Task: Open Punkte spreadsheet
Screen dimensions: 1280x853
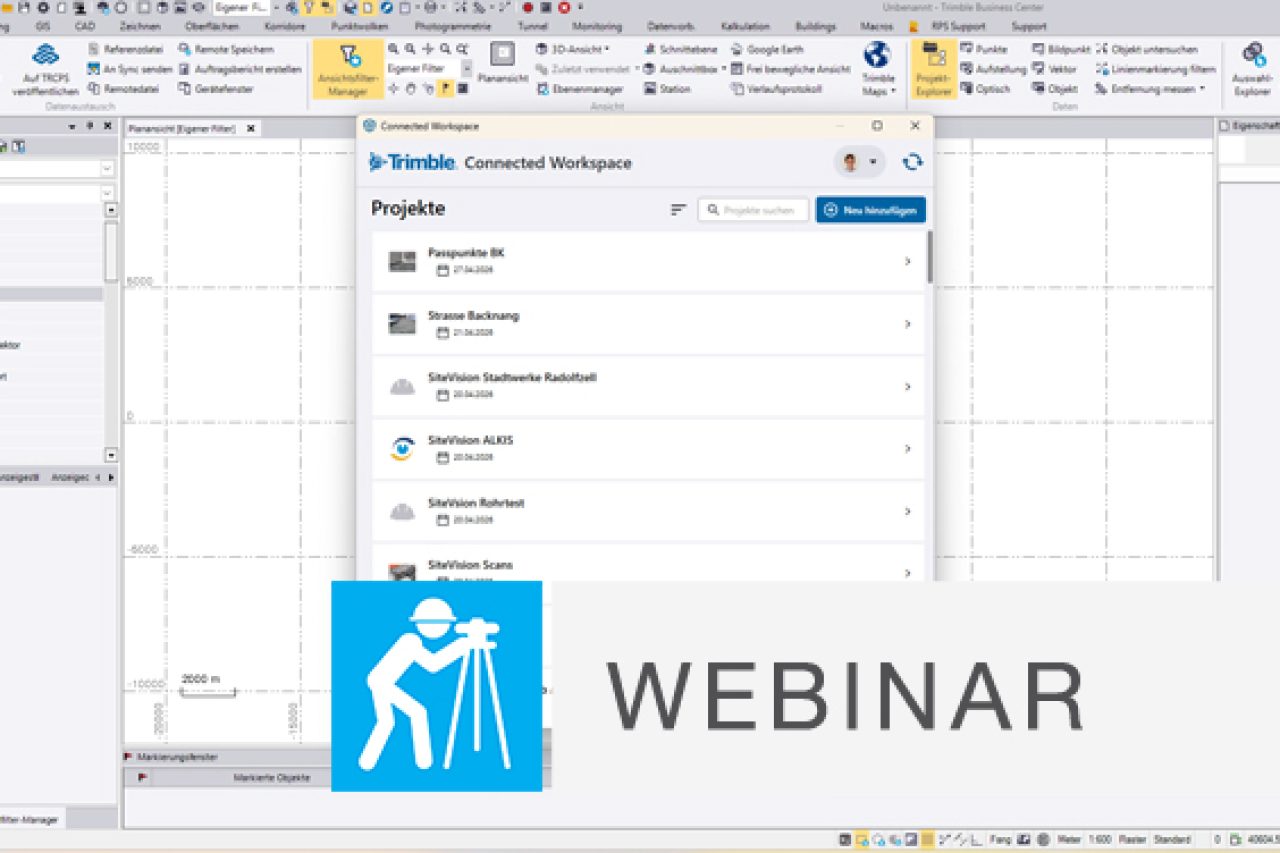Action: (x=984, y=49)
